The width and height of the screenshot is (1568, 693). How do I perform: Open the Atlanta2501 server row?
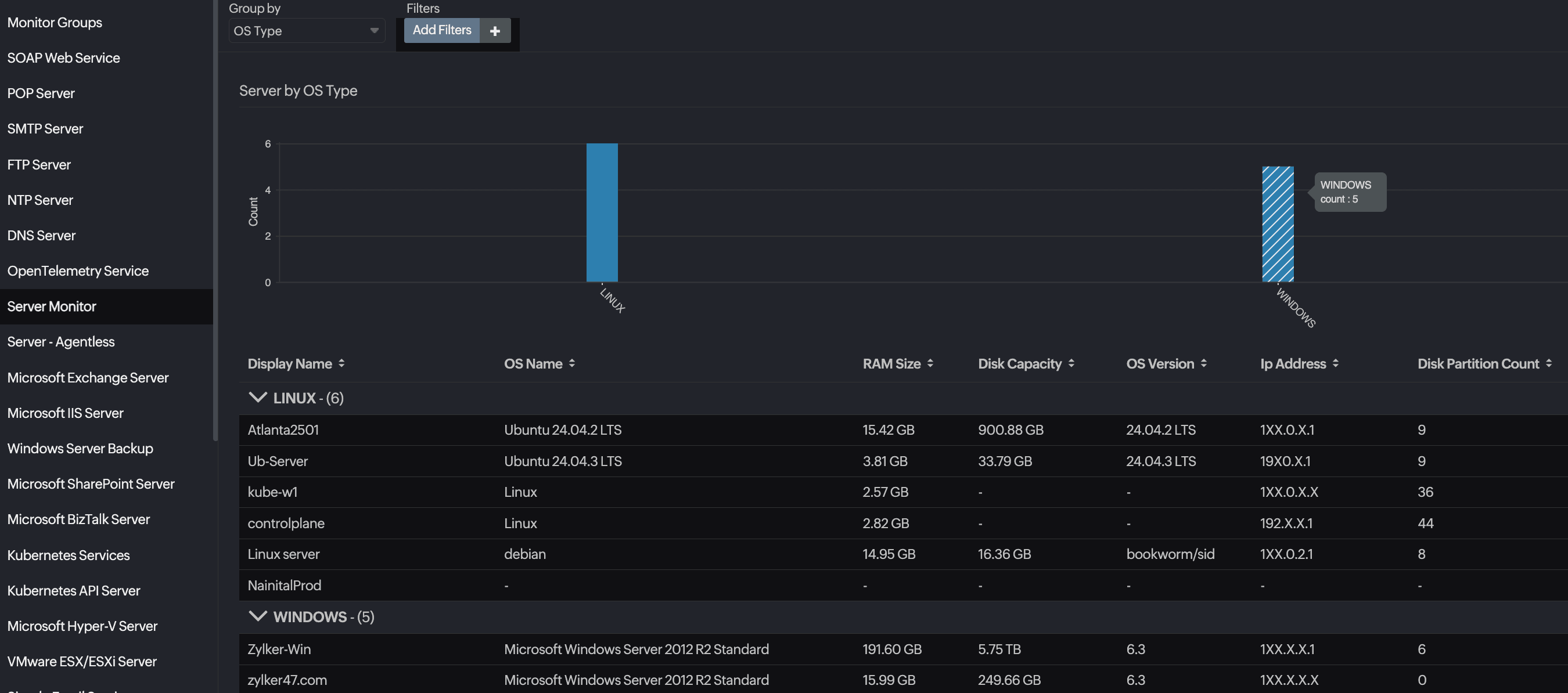coord(283,429)
